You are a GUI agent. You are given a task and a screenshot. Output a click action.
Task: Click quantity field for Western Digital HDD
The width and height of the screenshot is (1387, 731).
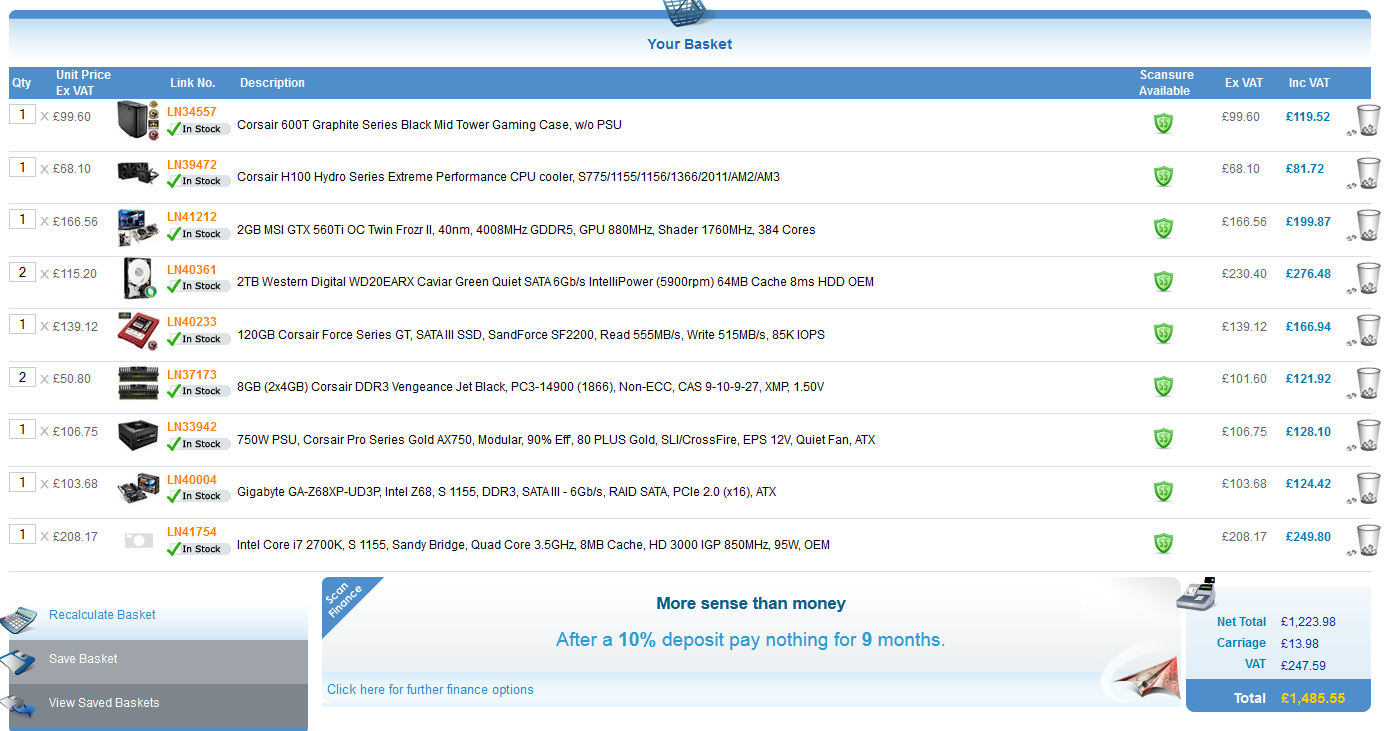[22, 272]
